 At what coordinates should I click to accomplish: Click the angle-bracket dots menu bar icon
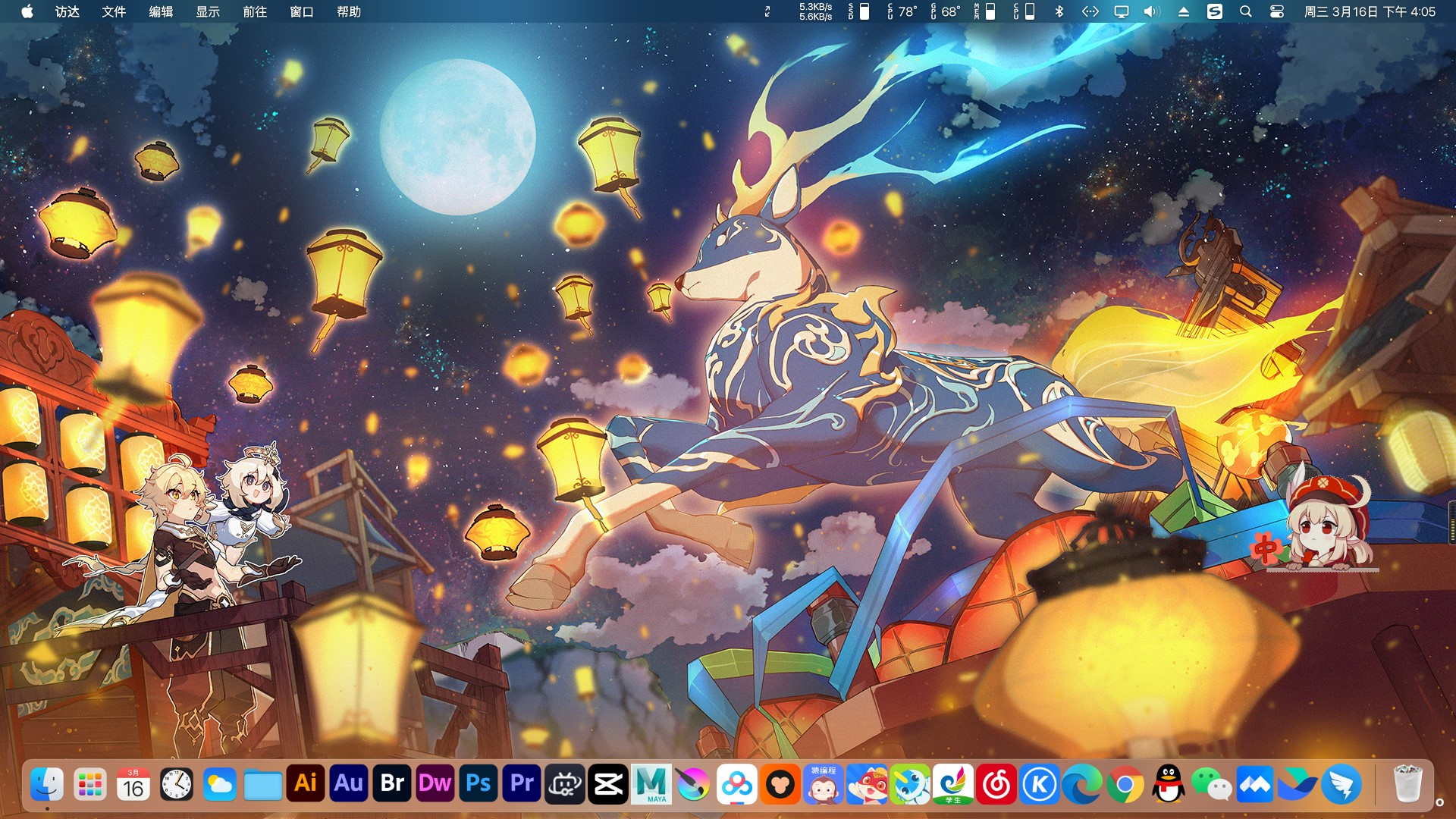tap(1090, 11)
